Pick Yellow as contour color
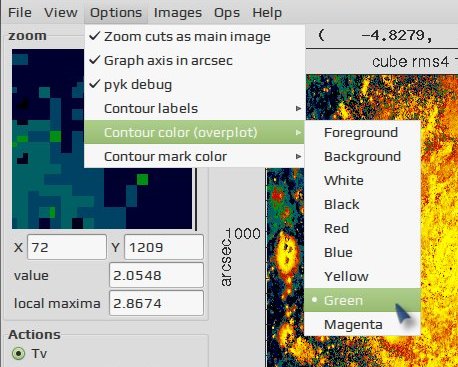 [x=362, y=276]
